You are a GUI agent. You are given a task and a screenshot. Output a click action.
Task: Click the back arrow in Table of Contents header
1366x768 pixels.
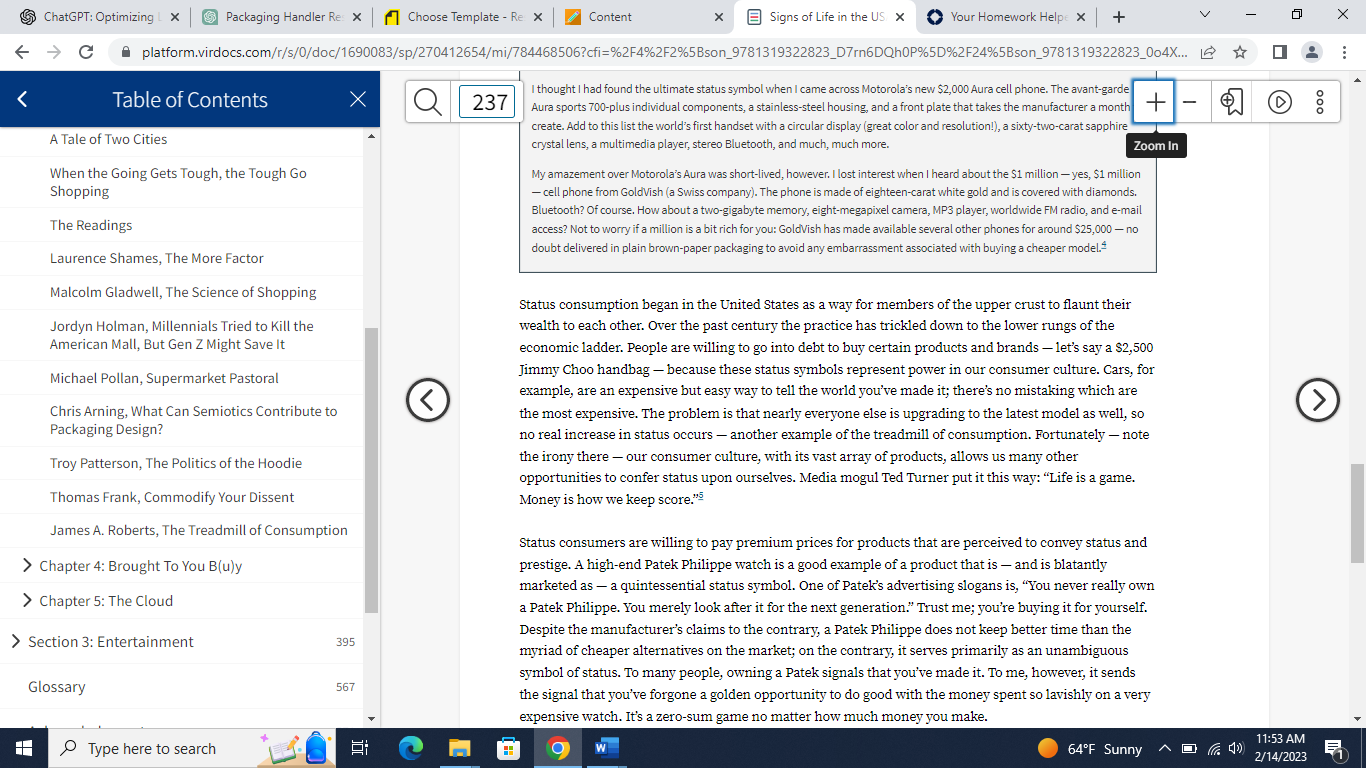(23, 99)
